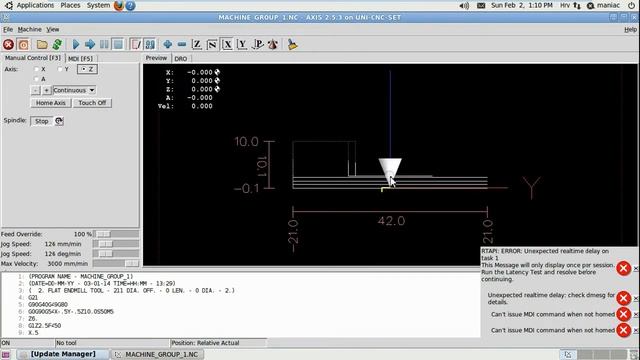
Task: Open a G-code file via folder icon
Action: [x=42, y=44]
